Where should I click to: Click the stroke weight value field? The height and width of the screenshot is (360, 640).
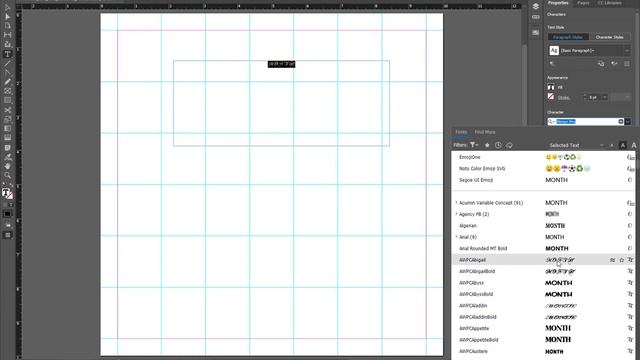pos(594,97)
